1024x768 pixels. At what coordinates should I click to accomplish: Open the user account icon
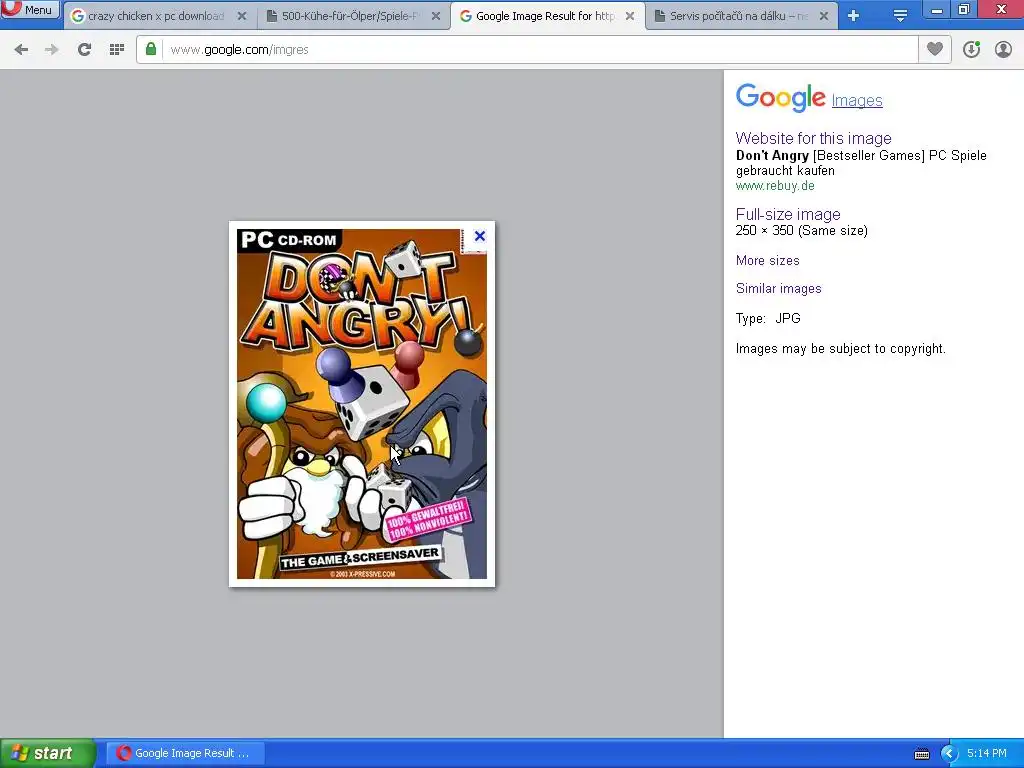point(1003,50)
